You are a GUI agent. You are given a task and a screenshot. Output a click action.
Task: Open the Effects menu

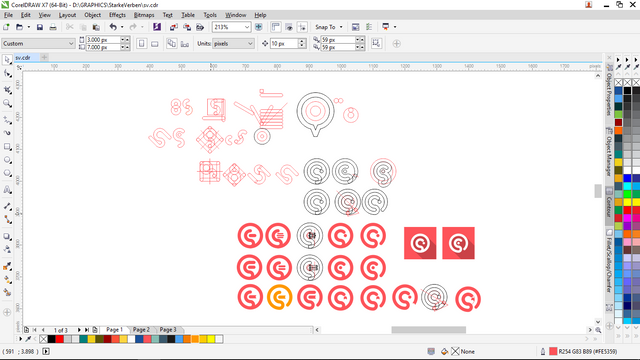coord(117,15)
